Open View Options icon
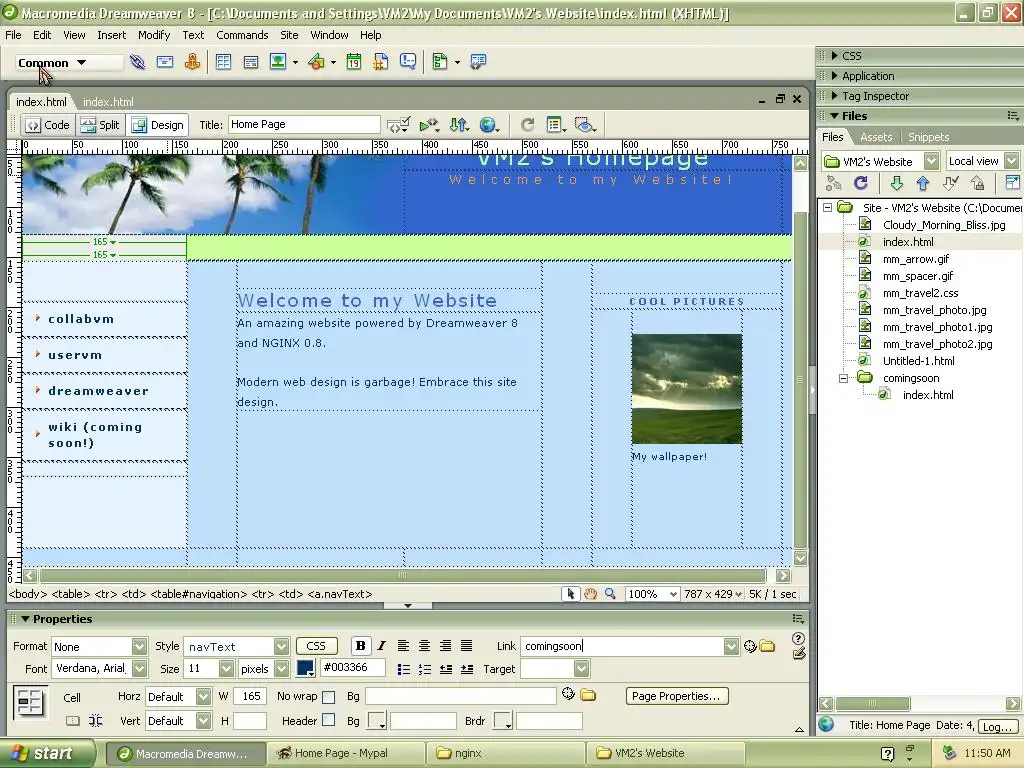Screen dimensions: 1024x768 [556, 125]
